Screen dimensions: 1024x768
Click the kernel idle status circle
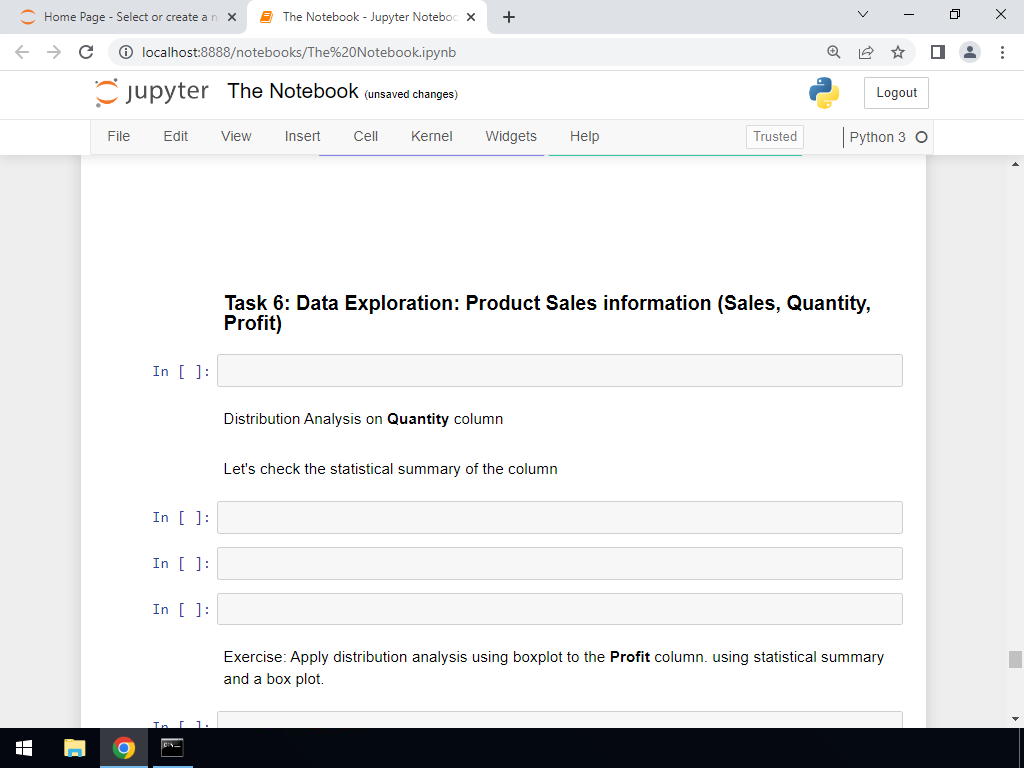921,137
